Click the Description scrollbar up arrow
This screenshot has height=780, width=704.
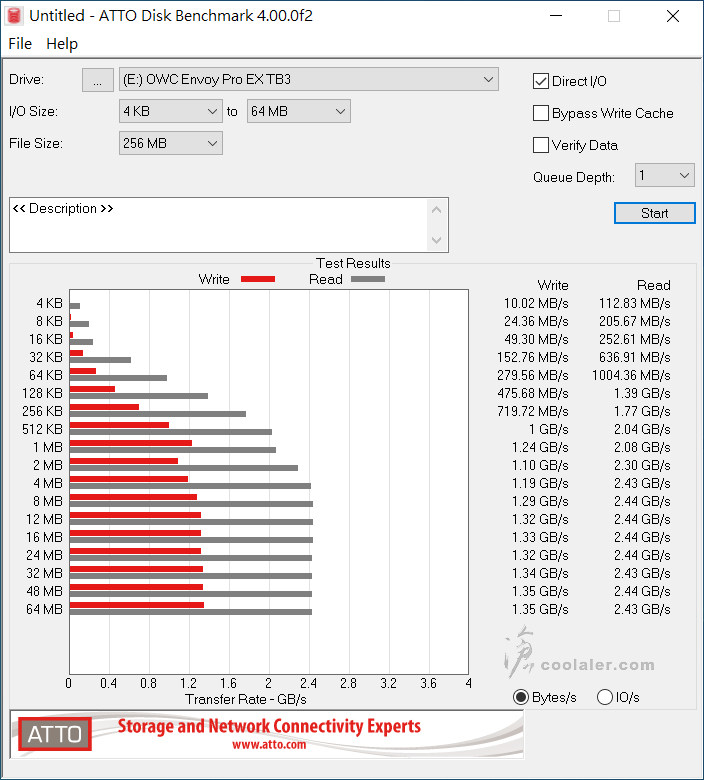[x=437, y=210]
